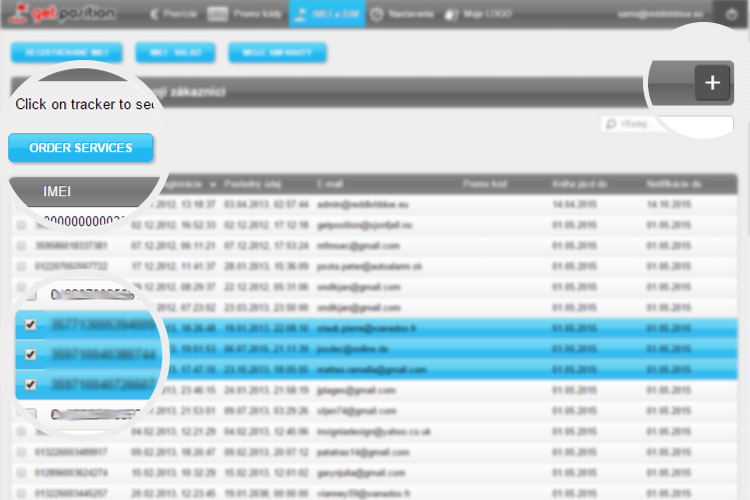Click the Moje LOGO icon
The width and height of the screenshot is (750, 500).
[452, 14]
